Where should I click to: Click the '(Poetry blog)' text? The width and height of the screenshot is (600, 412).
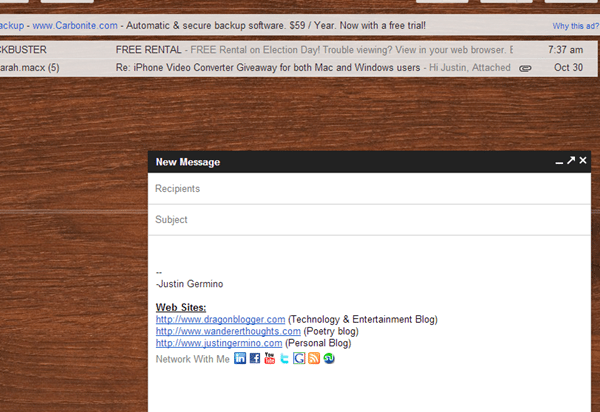coord(331,331)
